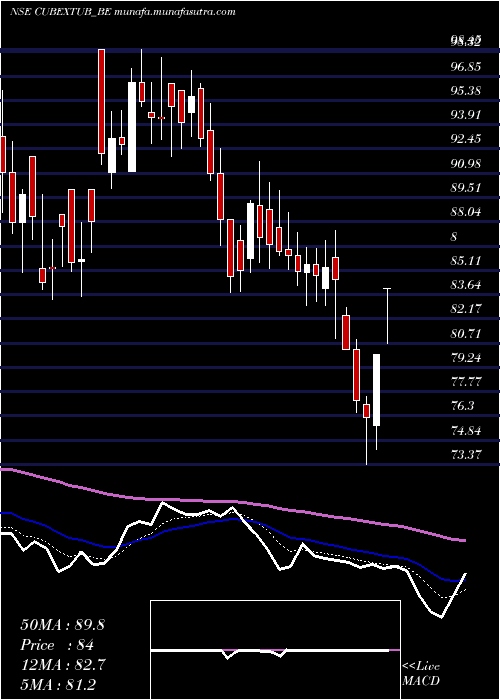Click the 89.51 price axis label

[466, 188]
